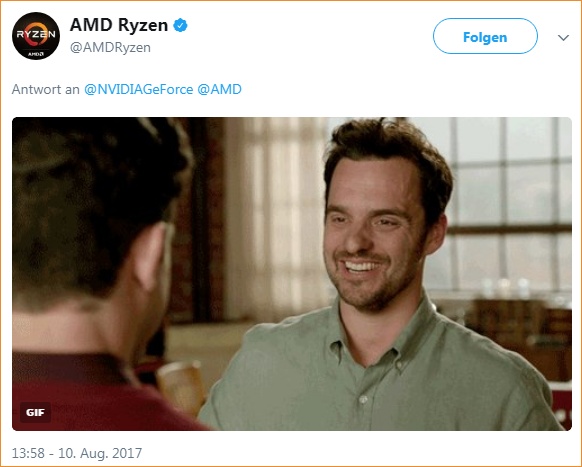
Task: Follow the account with the Folgen button
Action: (x=485, y=36)
